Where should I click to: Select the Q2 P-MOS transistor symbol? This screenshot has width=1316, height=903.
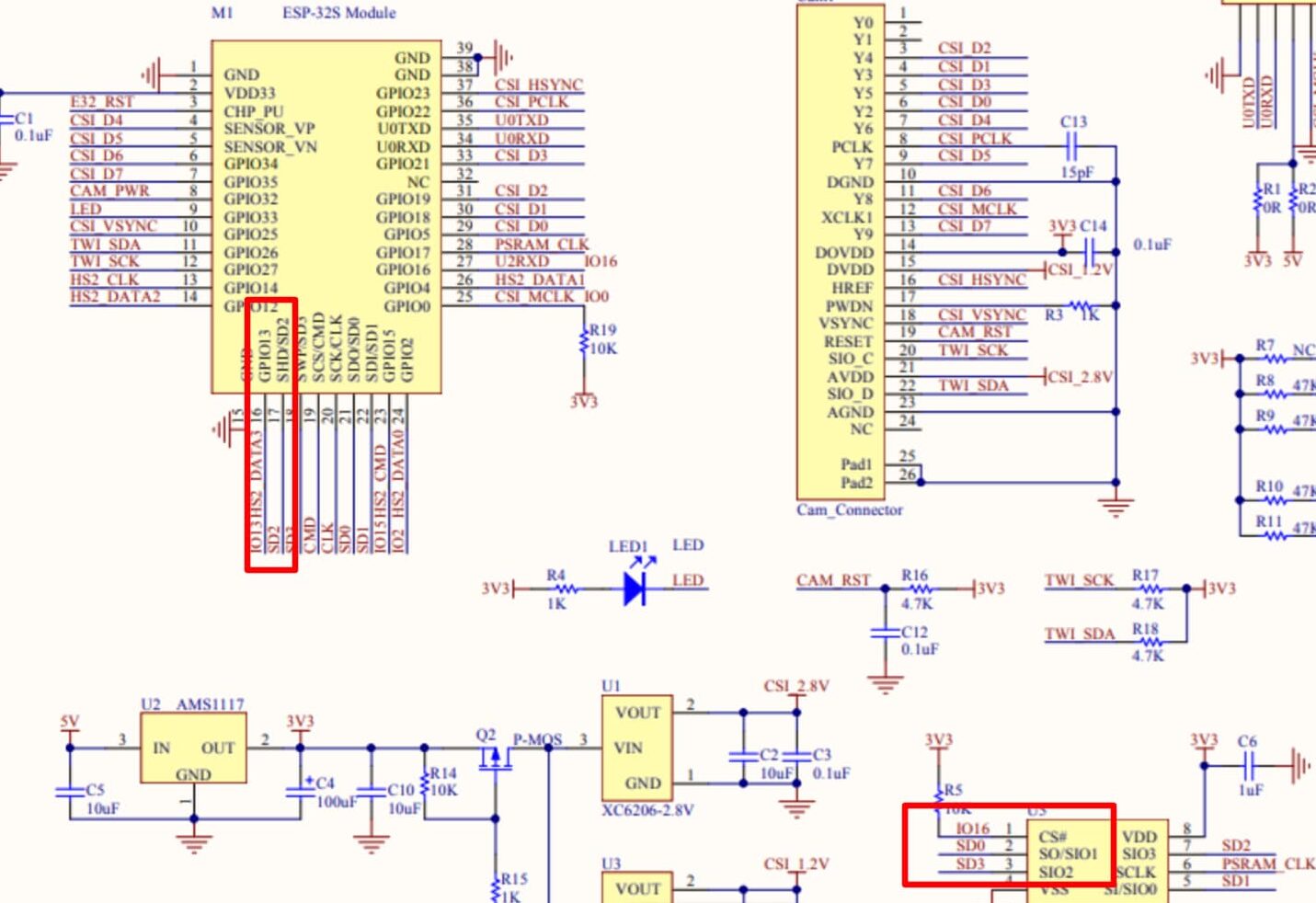[497, 757]
